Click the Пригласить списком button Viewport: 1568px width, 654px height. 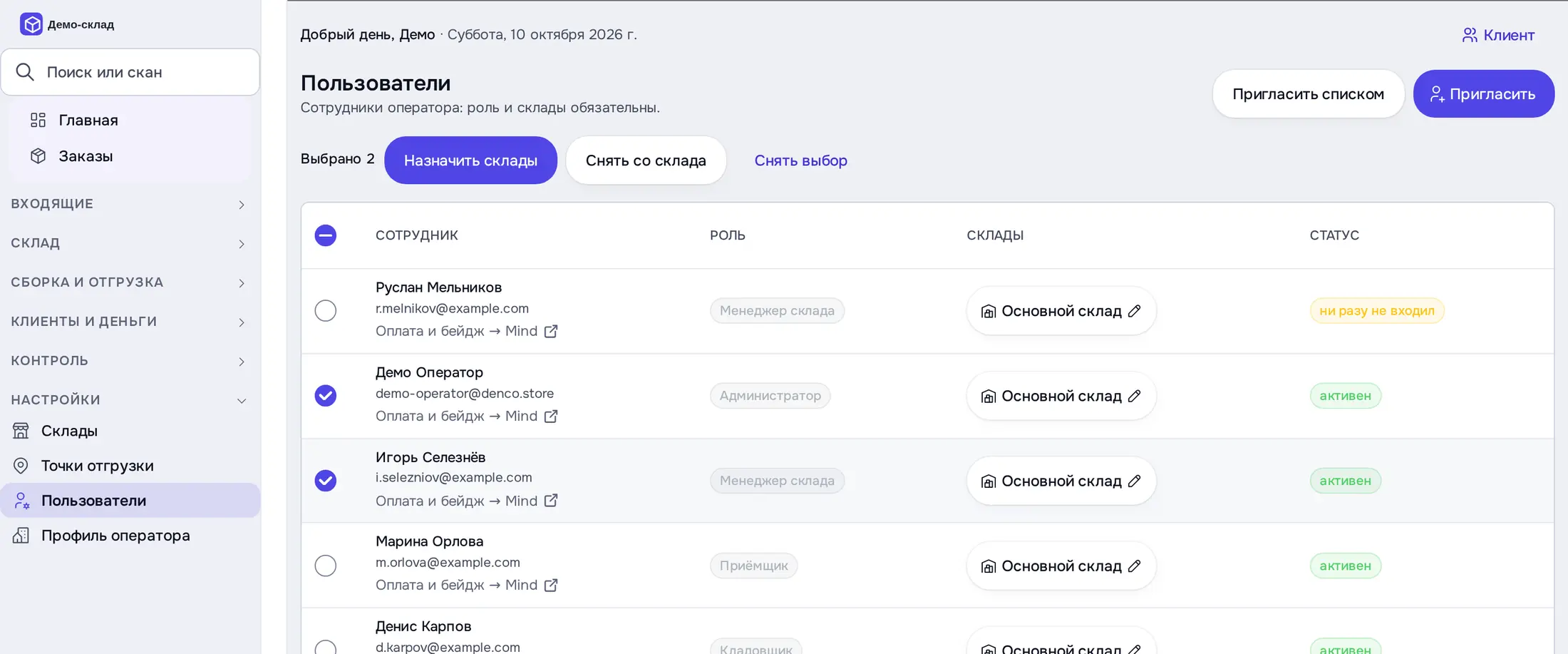1308,93
